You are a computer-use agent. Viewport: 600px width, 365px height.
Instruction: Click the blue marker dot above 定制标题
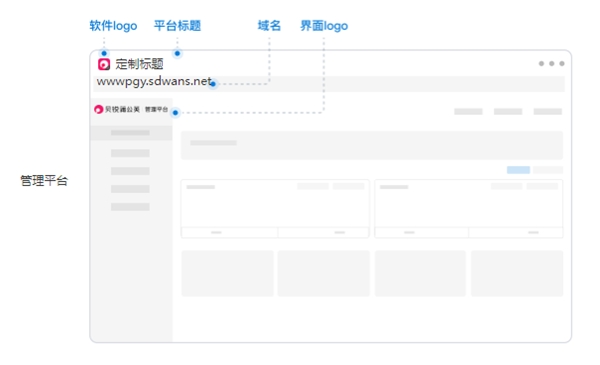[x=177, y=53]
